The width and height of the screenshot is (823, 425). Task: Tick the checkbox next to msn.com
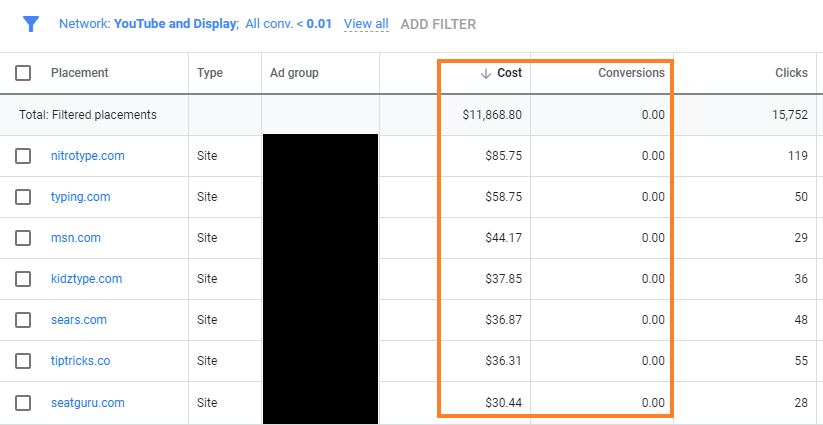tap(24, 238)
